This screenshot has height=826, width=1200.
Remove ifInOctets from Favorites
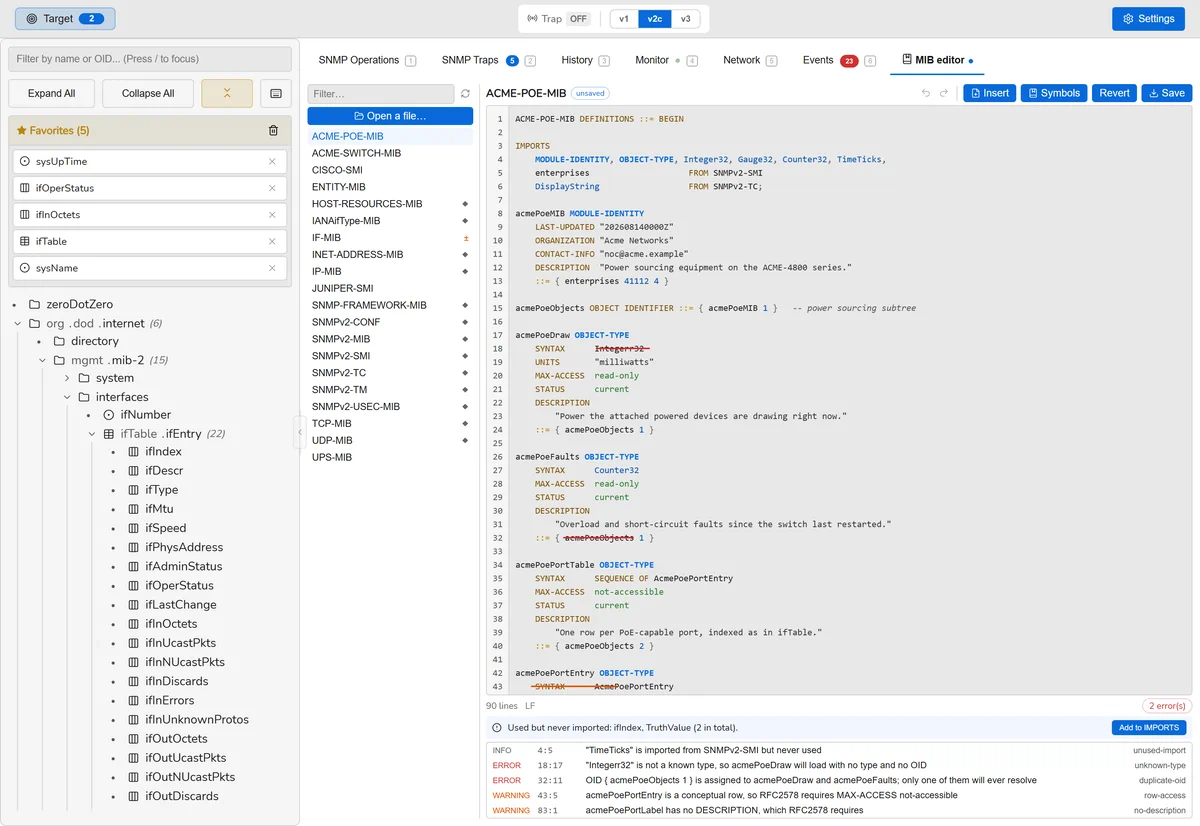point(272,215)
